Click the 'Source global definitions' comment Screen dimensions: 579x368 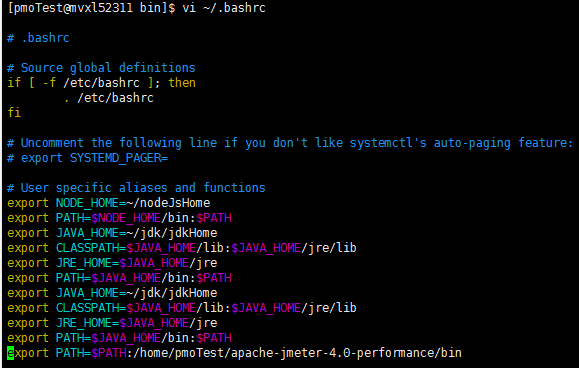click(x=108, y=68)
